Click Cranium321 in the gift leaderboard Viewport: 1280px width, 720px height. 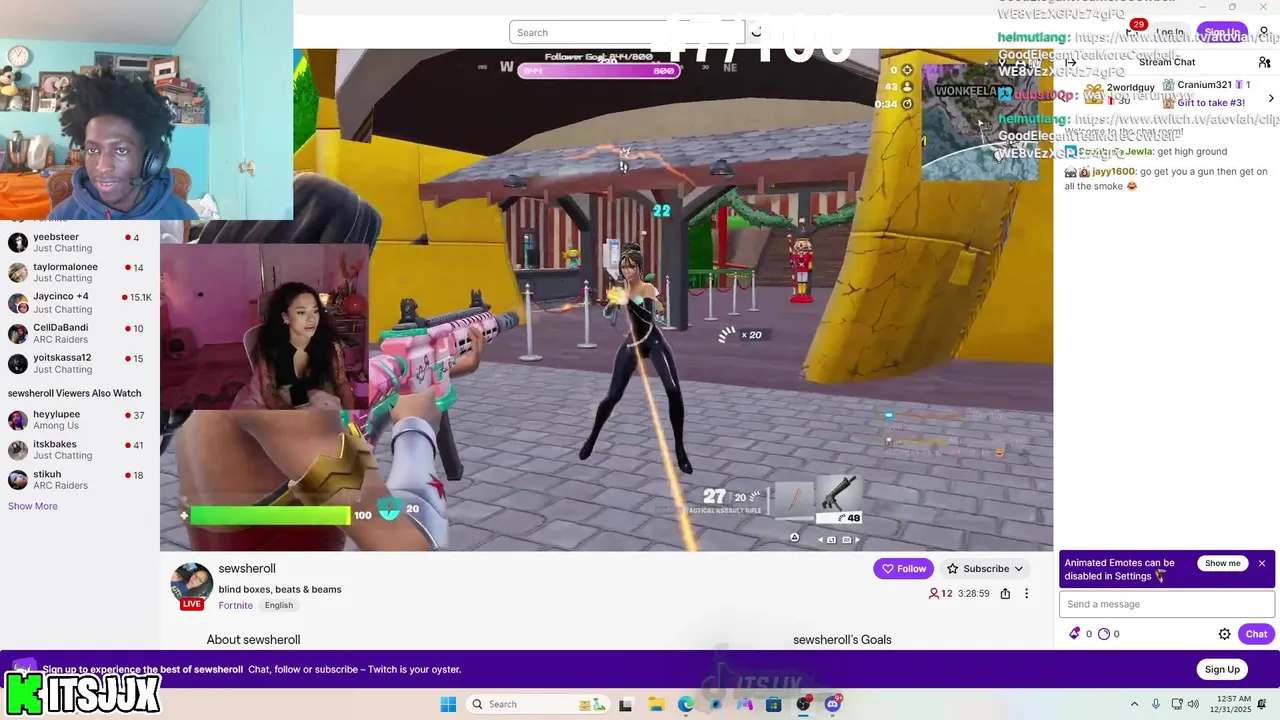1204,85
